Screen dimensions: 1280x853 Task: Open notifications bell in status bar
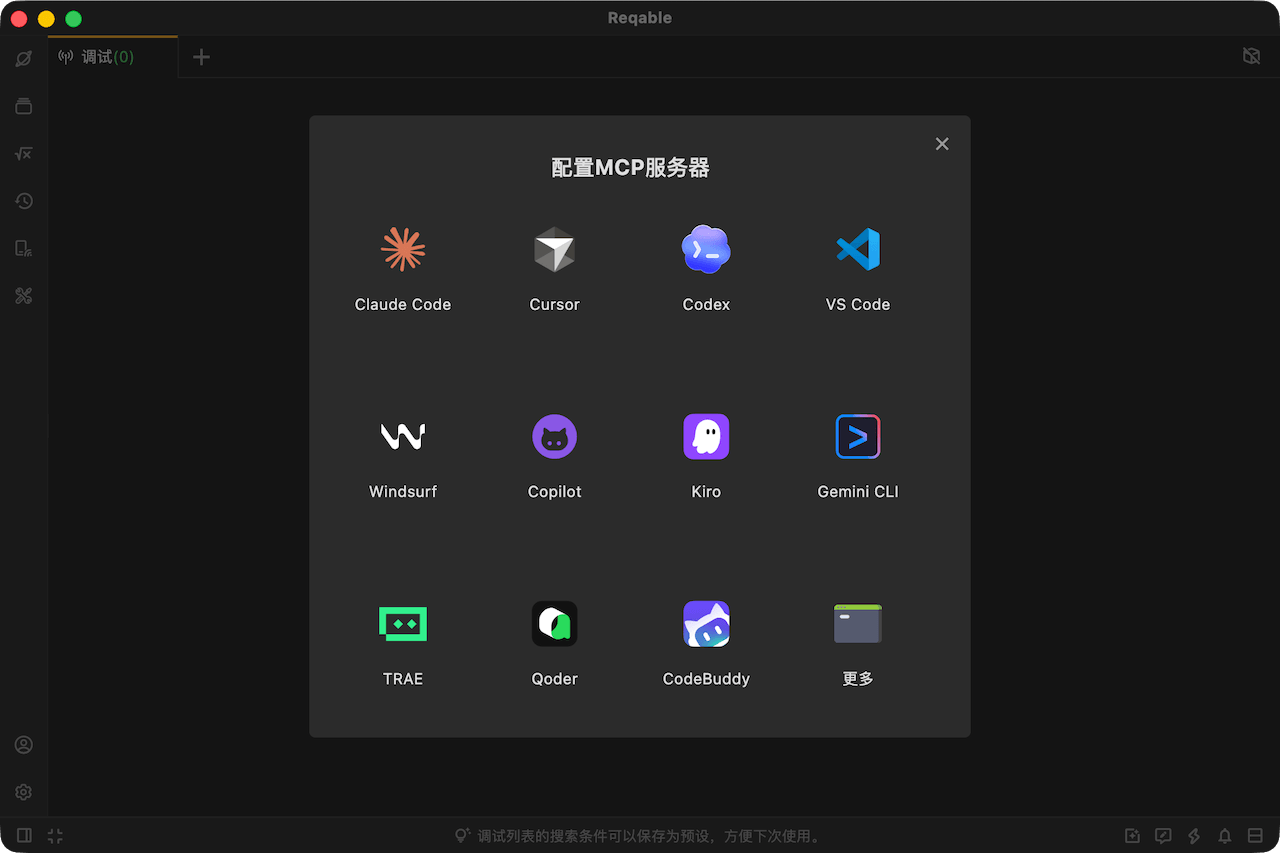coord(1225,836)
